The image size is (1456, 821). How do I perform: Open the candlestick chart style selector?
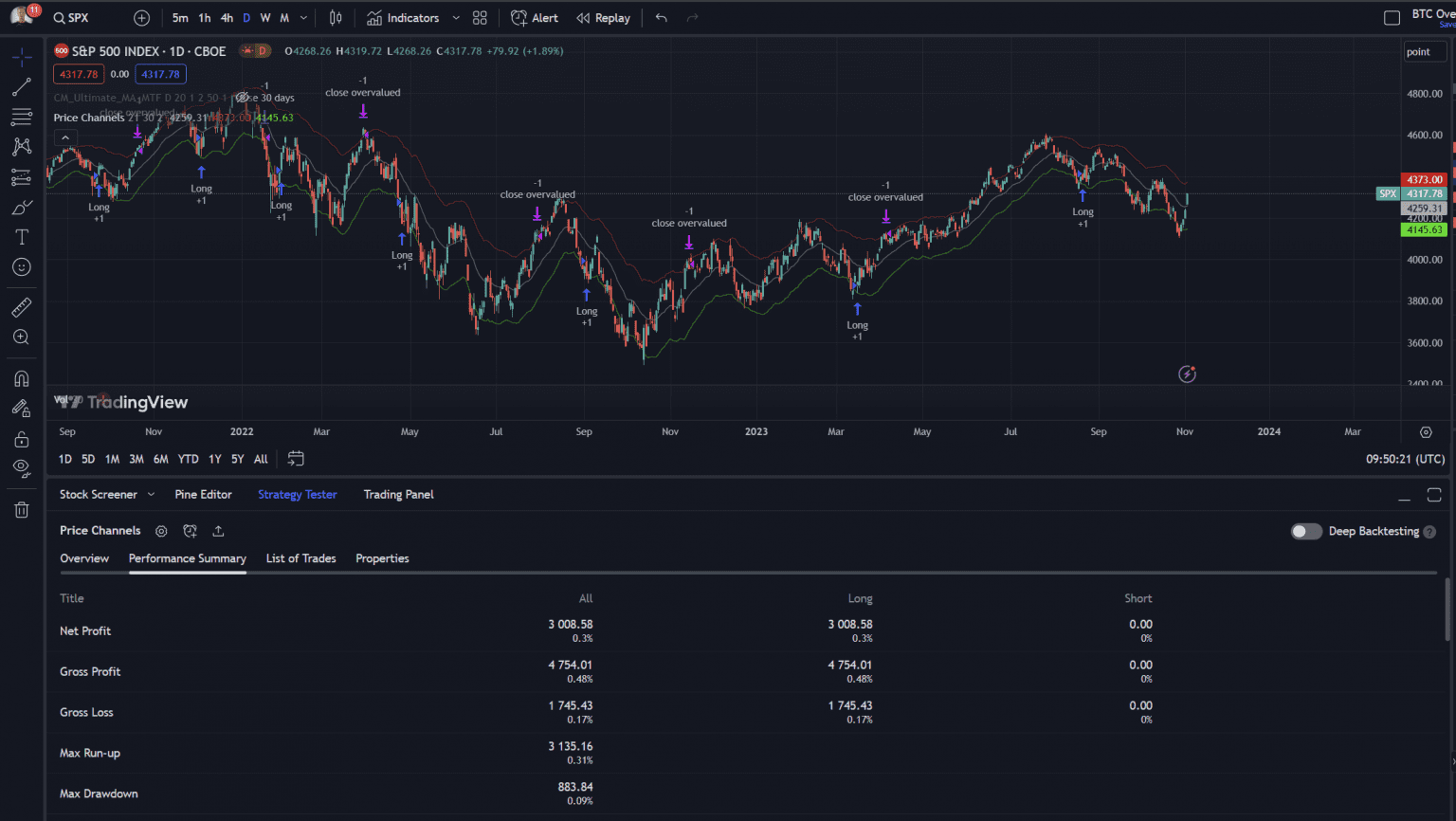[334, 17]
